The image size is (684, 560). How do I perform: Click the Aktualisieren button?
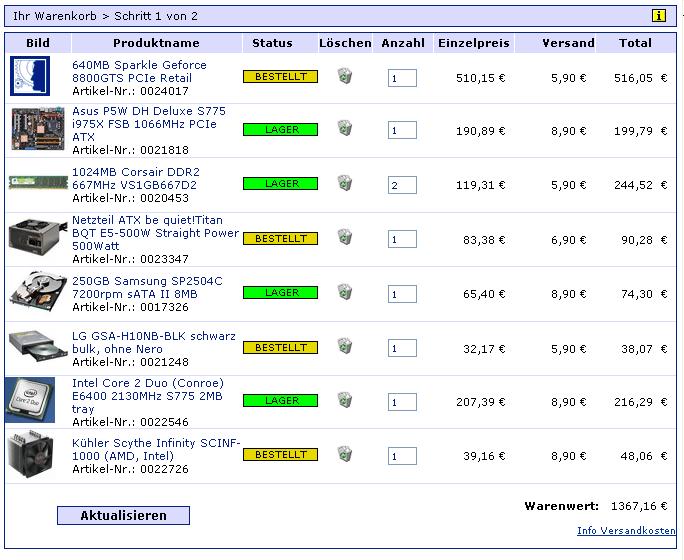(123, 516)
